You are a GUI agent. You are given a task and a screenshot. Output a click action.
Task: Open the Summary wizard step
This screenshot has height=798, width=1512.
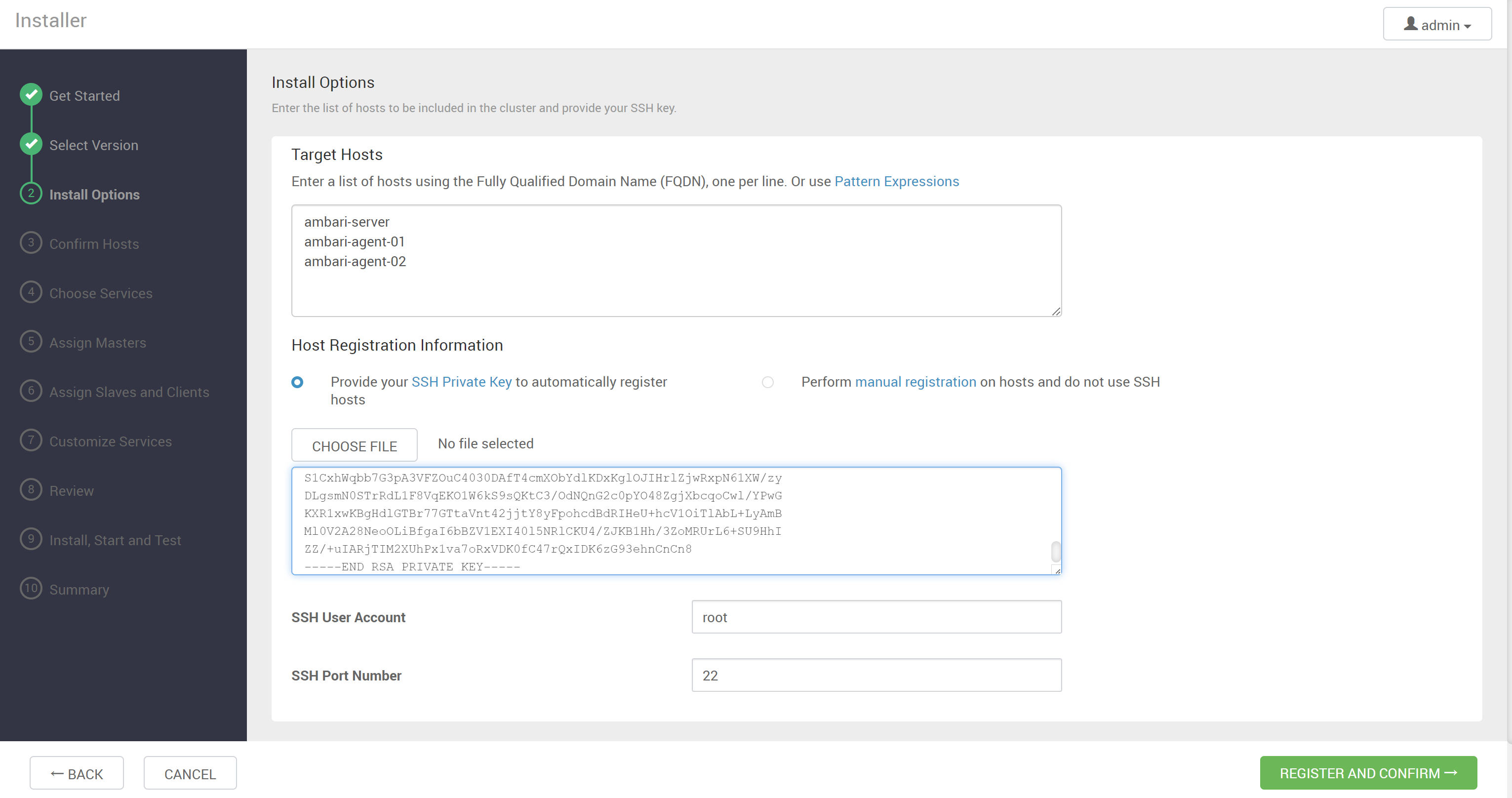tap(79, 590)
